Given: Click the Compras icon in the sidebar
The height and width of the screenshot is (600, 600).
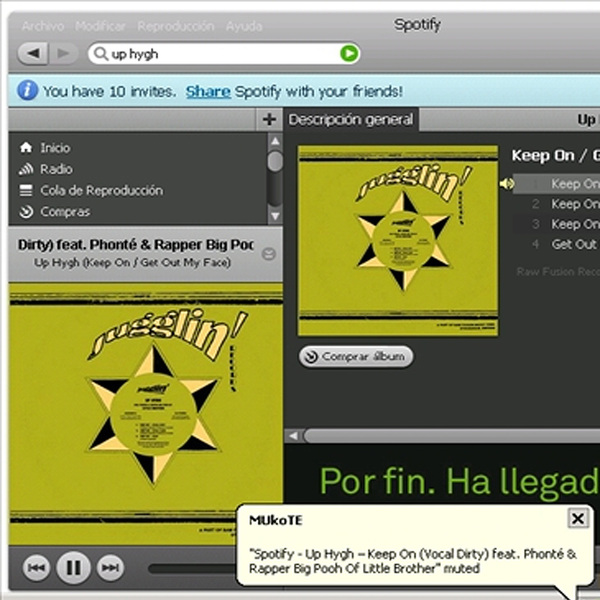Looking at the screenshot, I should [26, 212].
